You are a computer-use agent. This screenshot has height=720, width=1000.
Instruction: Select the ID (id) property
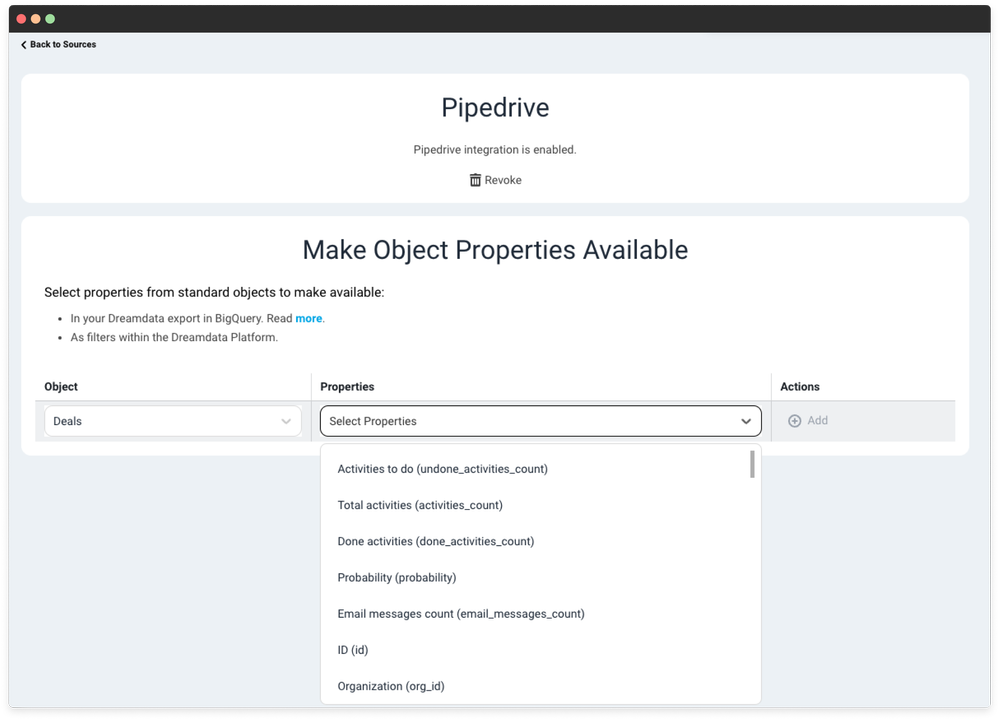pos(353,649)
